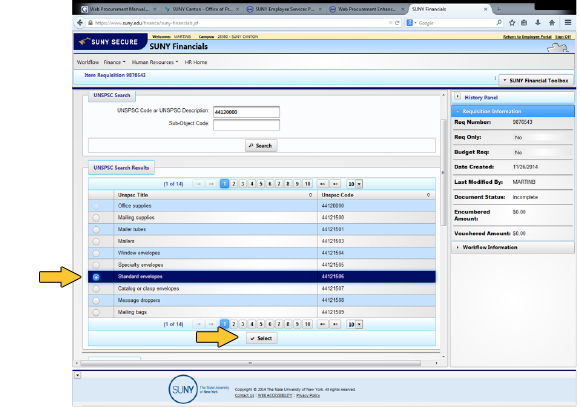580x410 pixels.
Task: Select the Mailing bags radio button
Action: coord(96,312)
